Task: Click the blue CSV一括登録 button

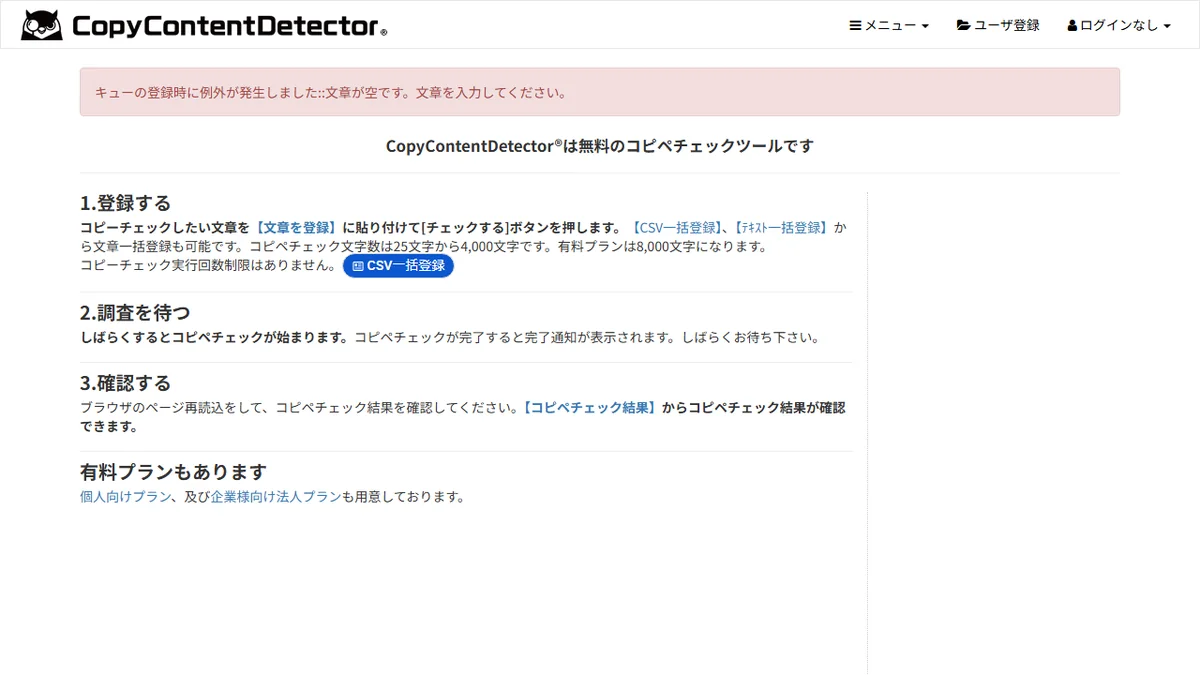Action: [398, 266]
